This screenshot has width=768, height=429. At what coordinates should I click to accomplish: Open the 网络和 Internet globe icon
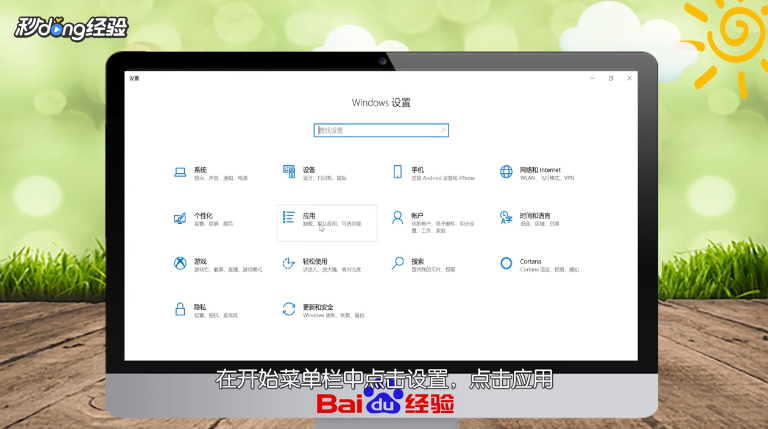click(506, 172)
